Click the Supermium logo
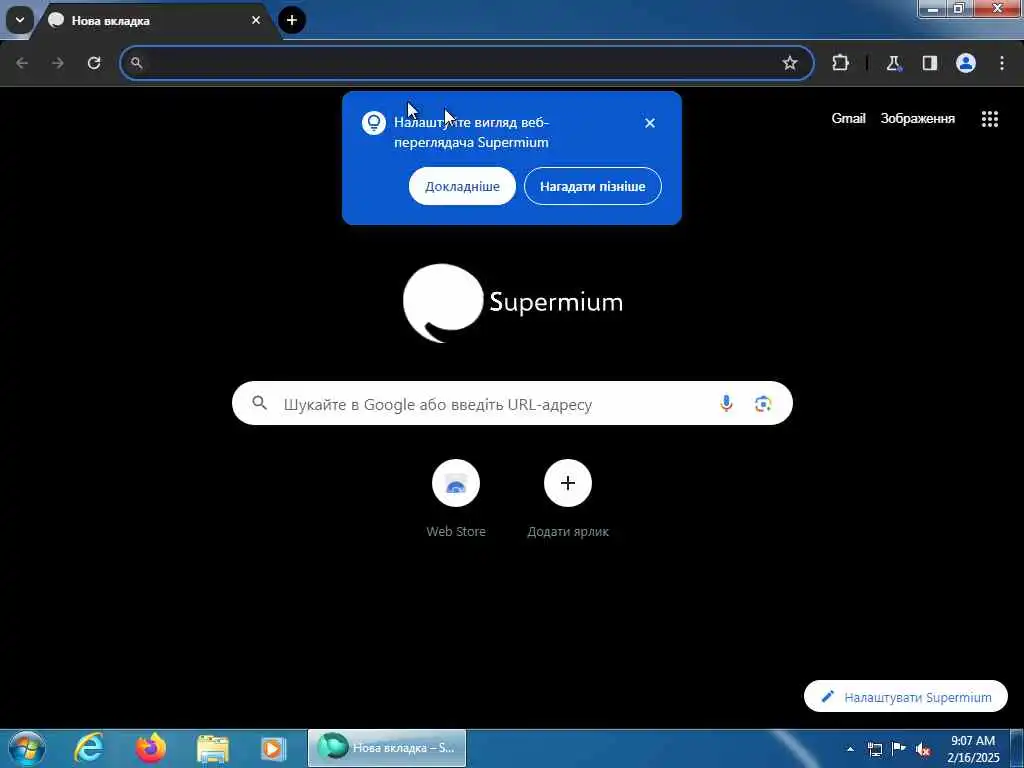The width and height of the screenshot is (1024, 768). tap(513, 302)
